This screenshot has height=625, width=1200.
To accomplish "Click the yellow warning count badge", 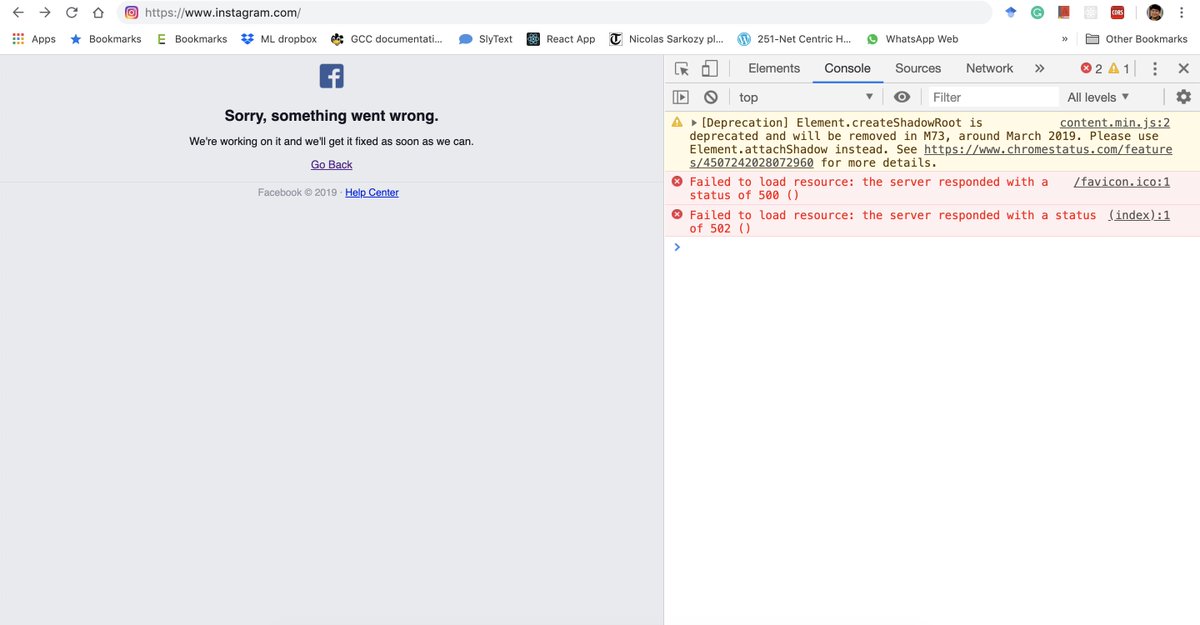I will [1118, 68].
